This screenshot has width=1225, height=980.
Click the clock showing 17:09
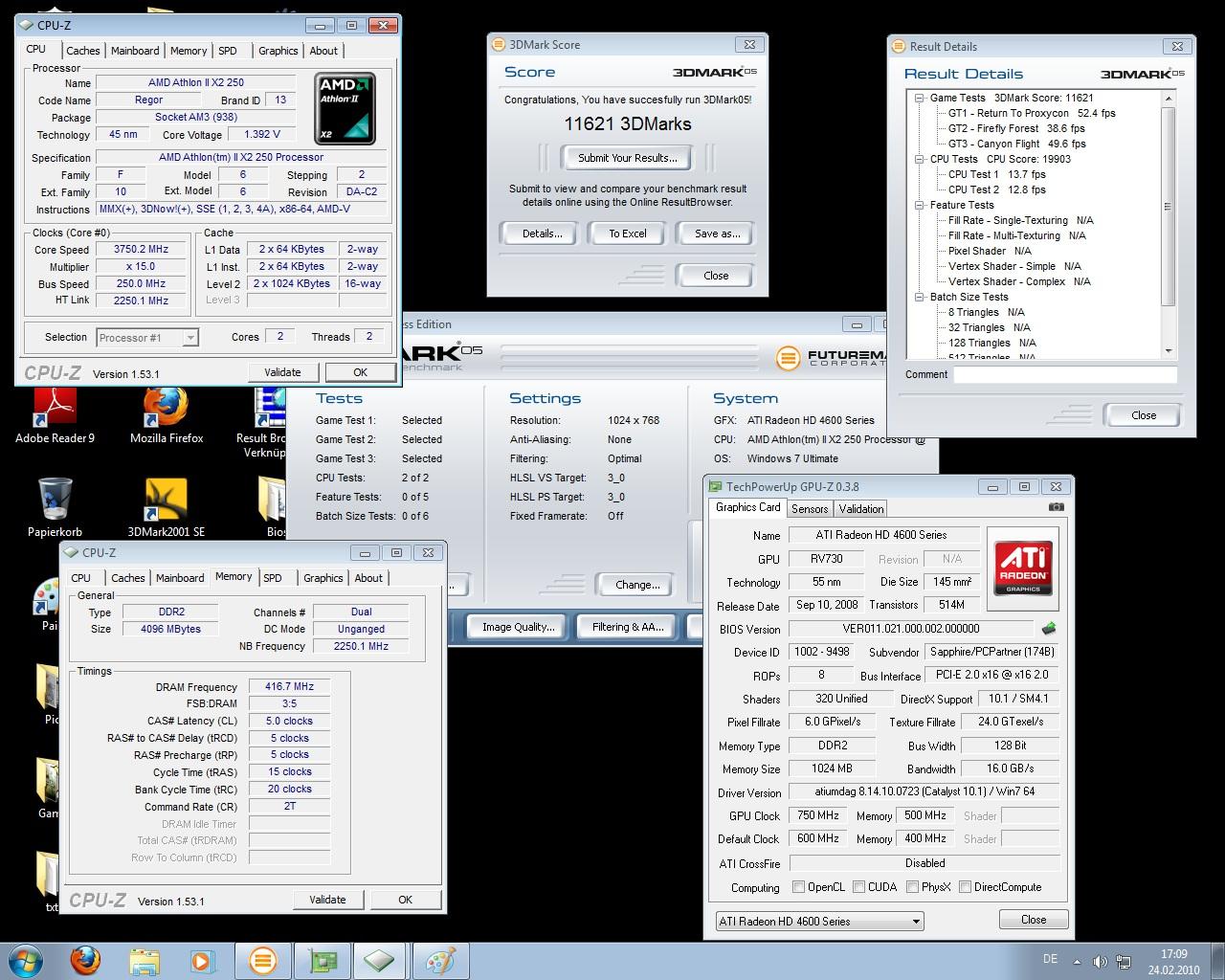pos(1174,954)
